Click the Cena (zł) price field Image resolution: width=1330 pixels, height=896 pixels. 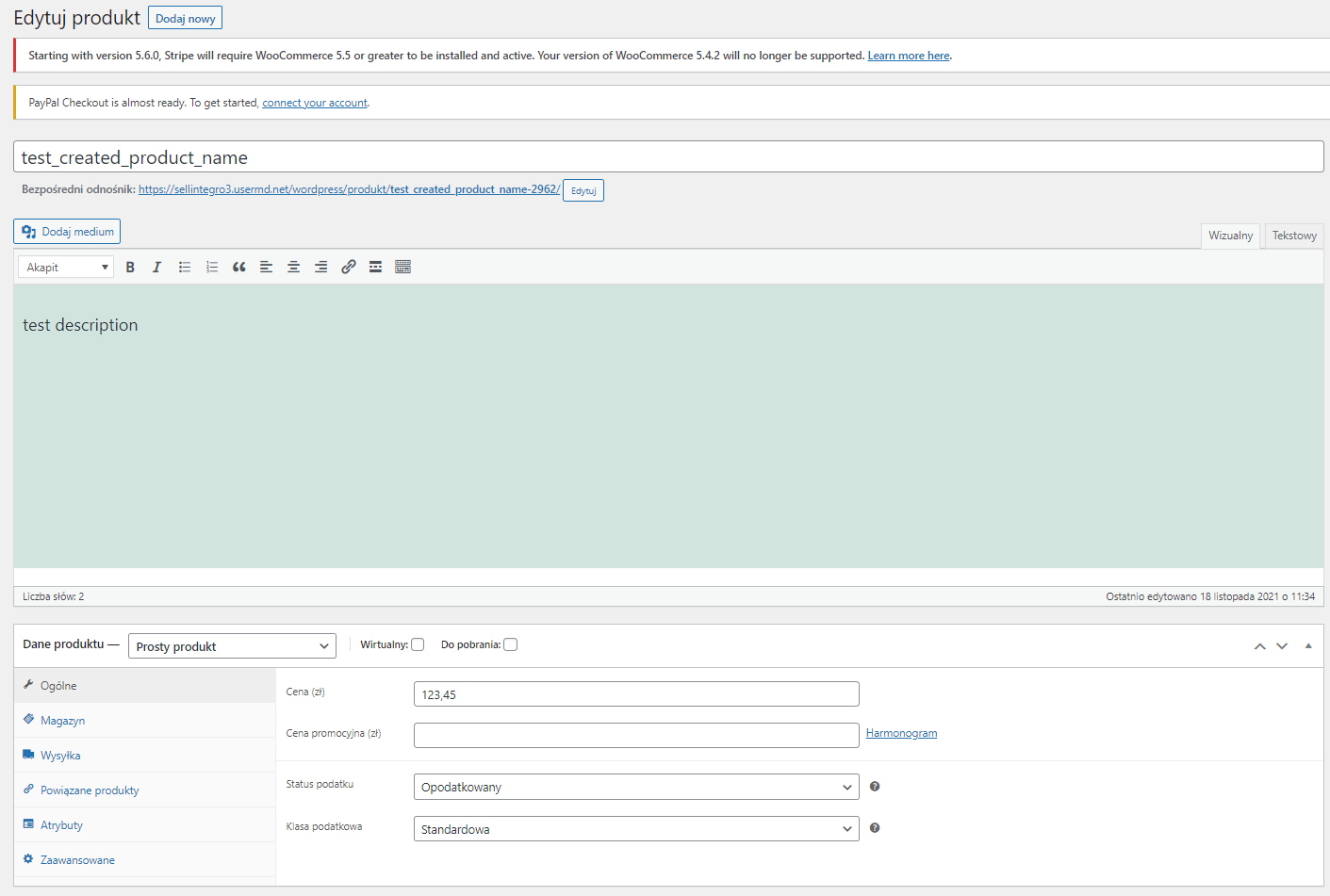(636, 694)
